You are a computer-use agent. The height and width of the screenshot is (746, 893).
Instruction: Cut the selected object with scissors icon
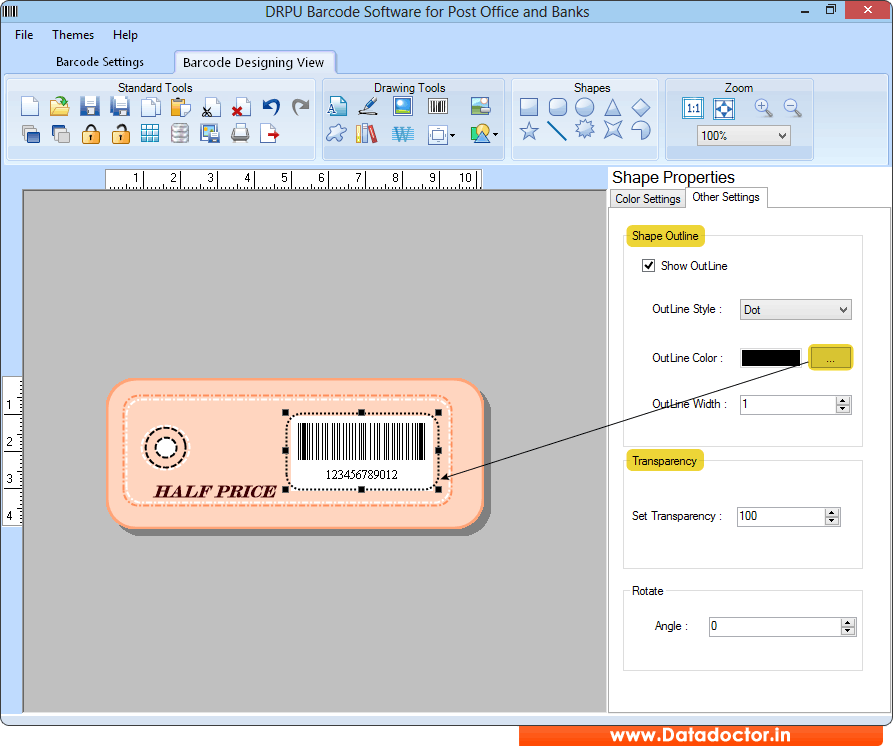[x=211, y=106]
